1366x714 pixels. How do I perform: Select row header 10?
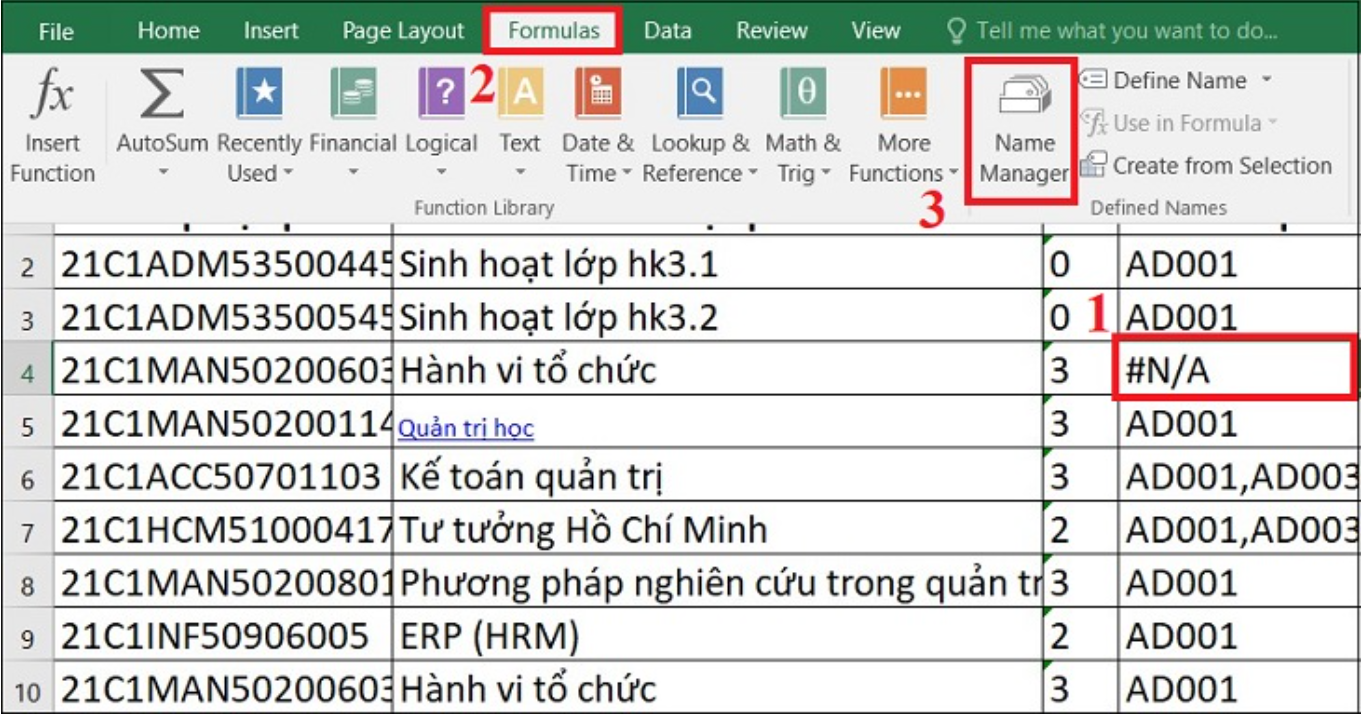coord(27,689)
